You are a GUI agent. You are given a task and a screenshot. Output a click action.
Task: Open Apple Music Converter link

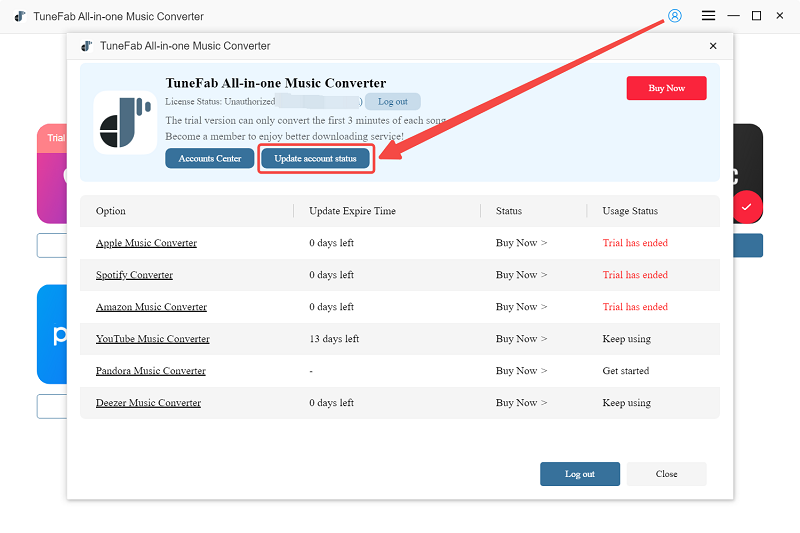146,243
